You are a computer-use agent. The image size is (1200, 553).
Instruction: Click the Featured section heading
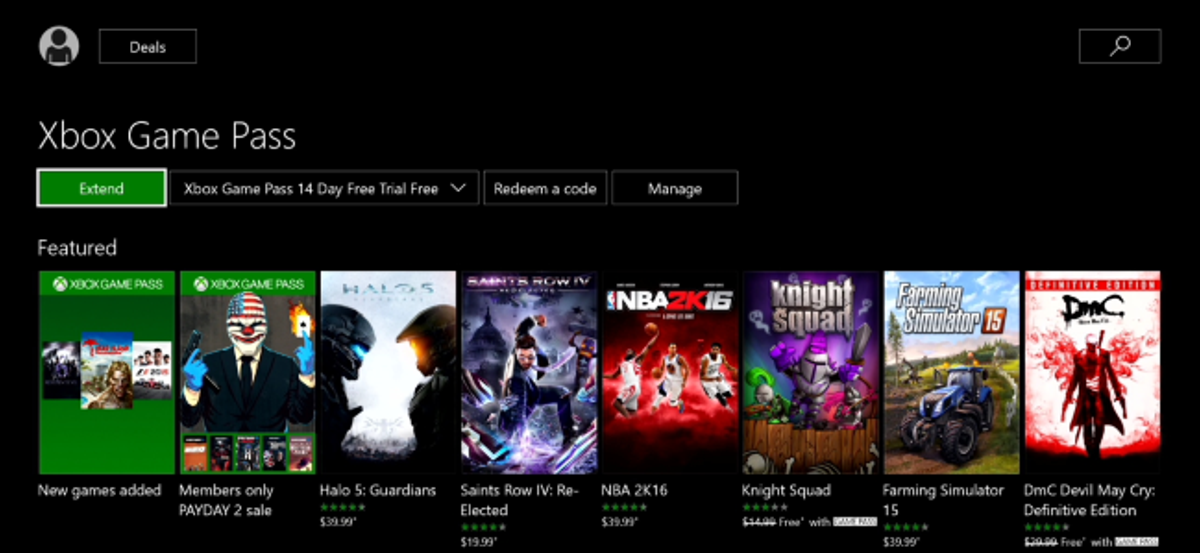click(77, 247)
